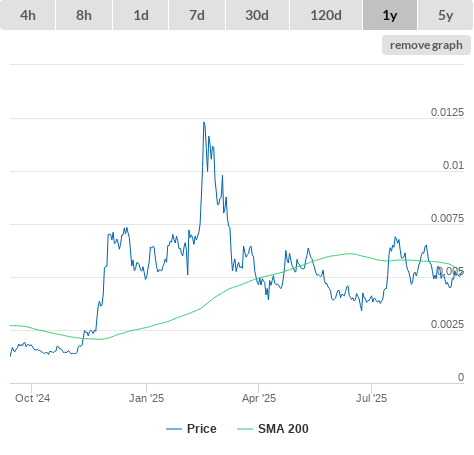This screenshot has height=455, width=474.
Task: Select the 120d range tab
Action: tap(326, 15)
